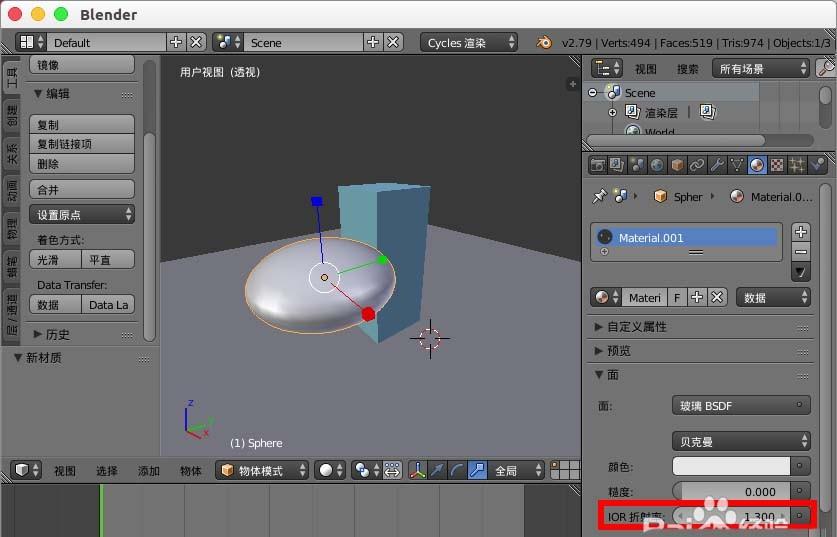Create a new material with plus icon
The height and width of the screenshot is (537, 837).
(697, 297)
